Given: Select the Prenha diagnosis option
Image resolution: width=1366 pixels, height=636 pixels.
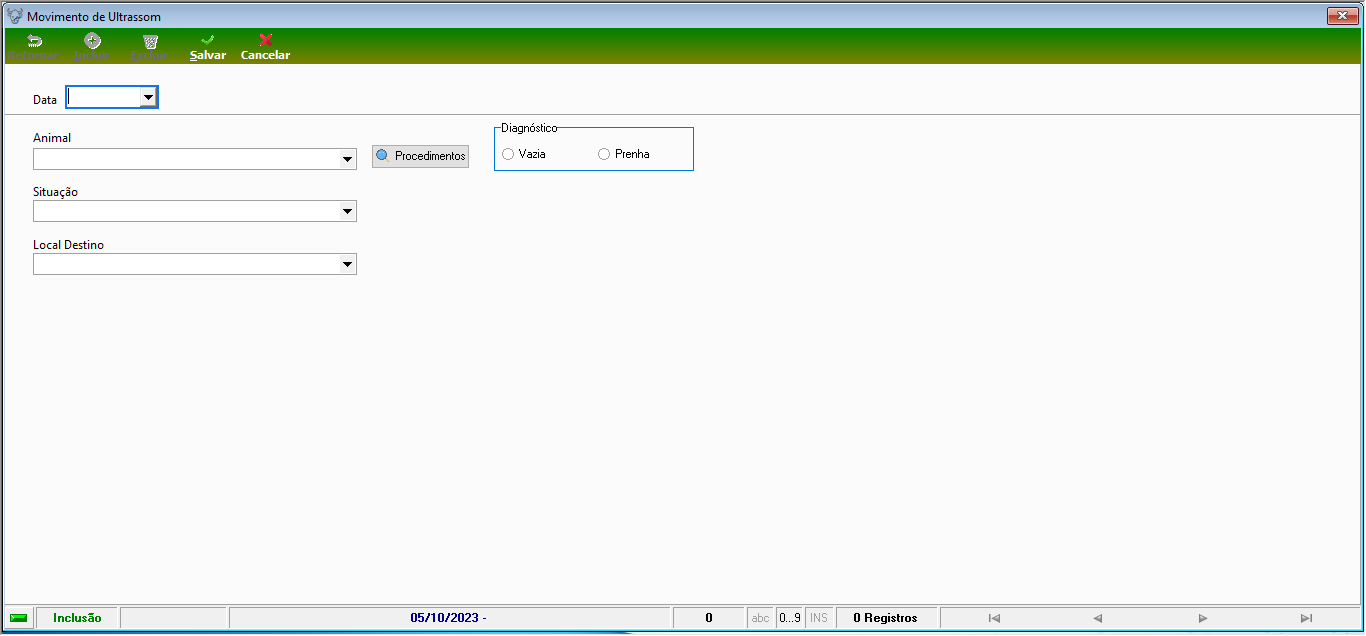Looking at the screenshot, I should pyautogui.click(x=624, y=154).
